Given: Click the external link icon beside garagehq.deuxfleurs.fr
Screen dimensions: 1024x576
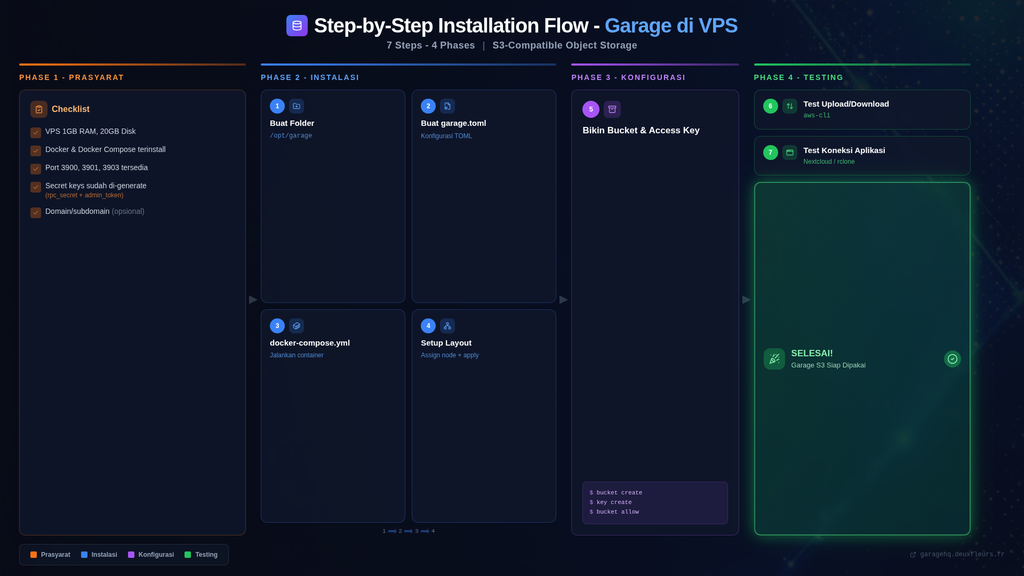Looking at the screenshot, I should [913, 554].
